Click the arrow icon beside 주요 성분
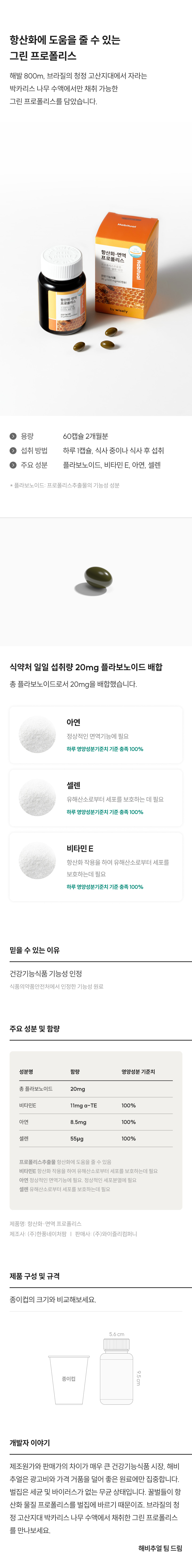Screen dimensions: 192x1568 [x=13, y=465]
